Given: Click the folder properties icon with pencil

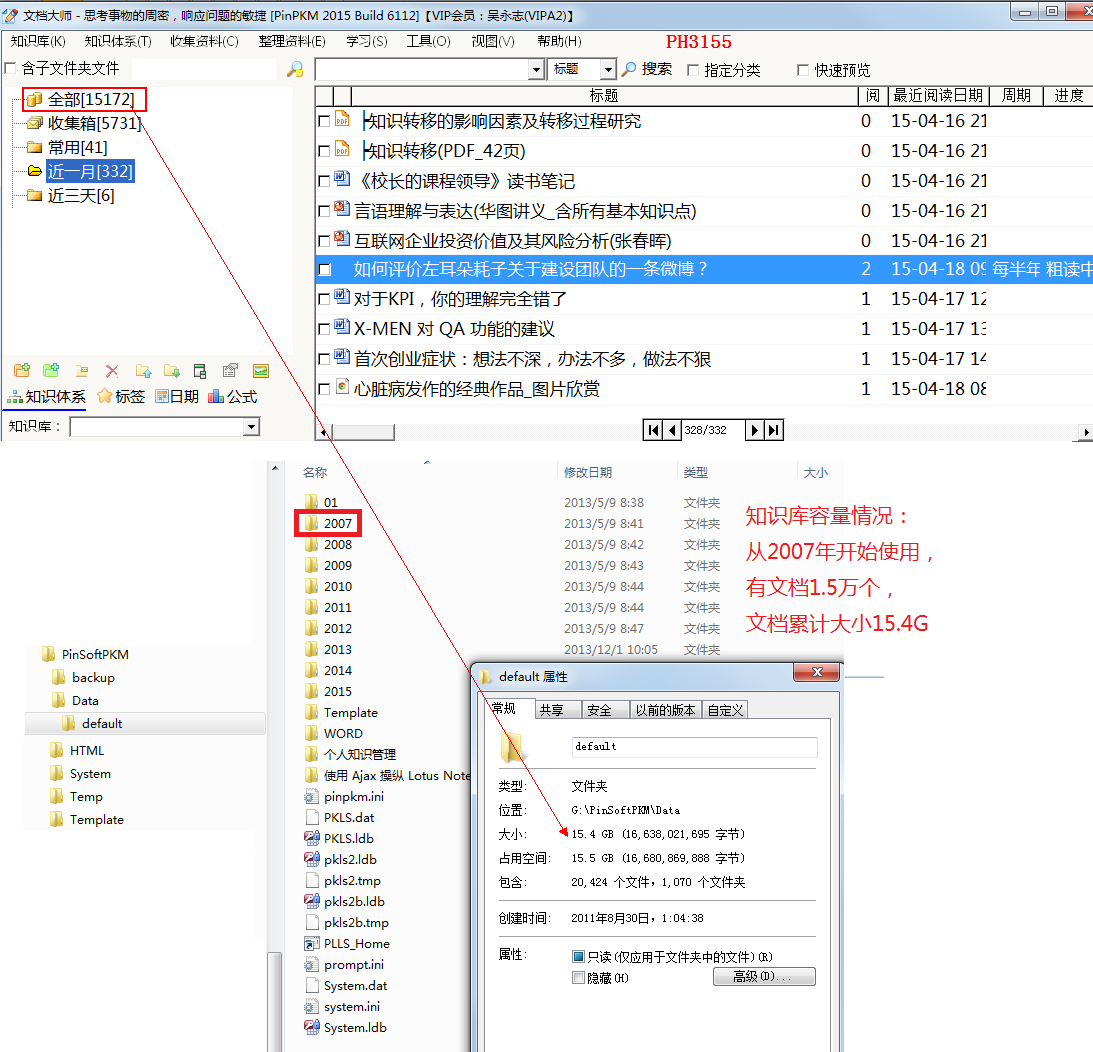Looking at the screenshot, I should click(230, 371).
